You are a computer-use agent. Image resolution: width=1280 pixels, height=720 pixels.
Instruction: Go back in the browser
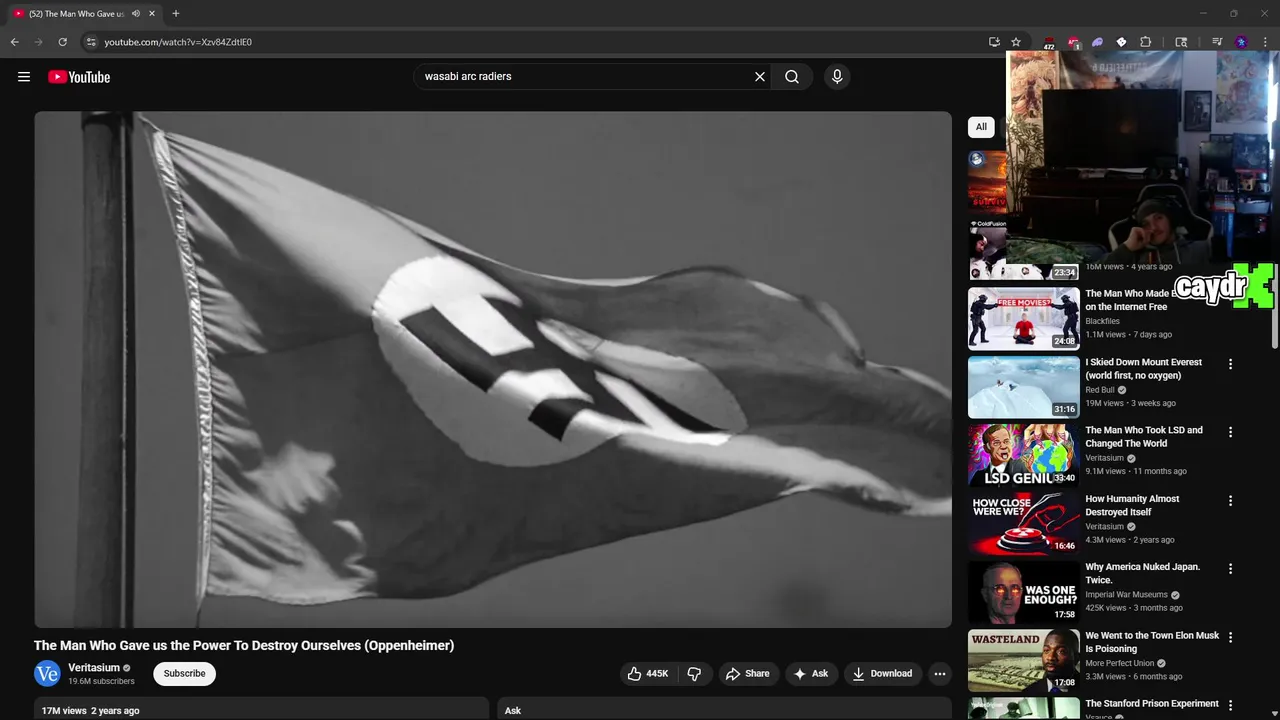coord(14,42)
